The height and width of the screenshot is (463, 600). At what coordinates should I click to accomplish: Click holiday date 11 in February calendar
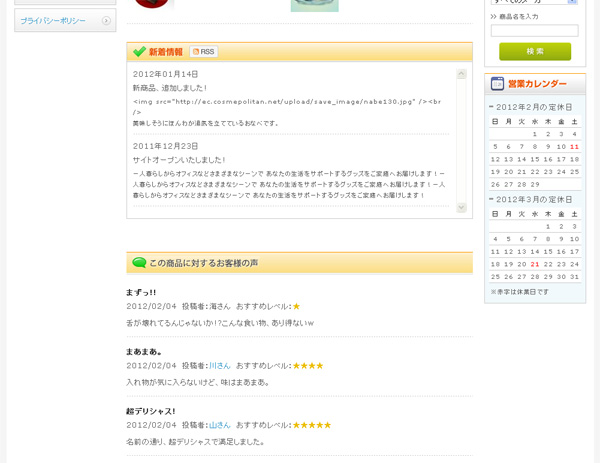tap(574, 147)
